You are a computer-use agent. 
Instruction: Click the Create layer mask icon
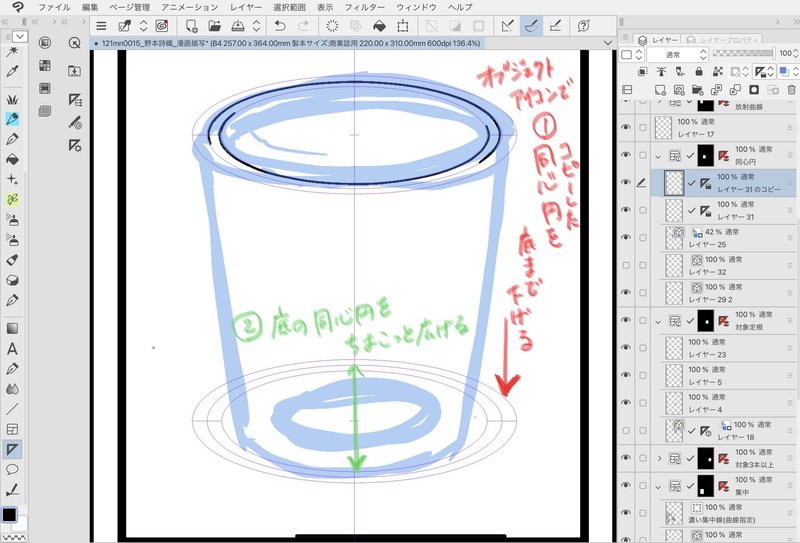[754, 90]
